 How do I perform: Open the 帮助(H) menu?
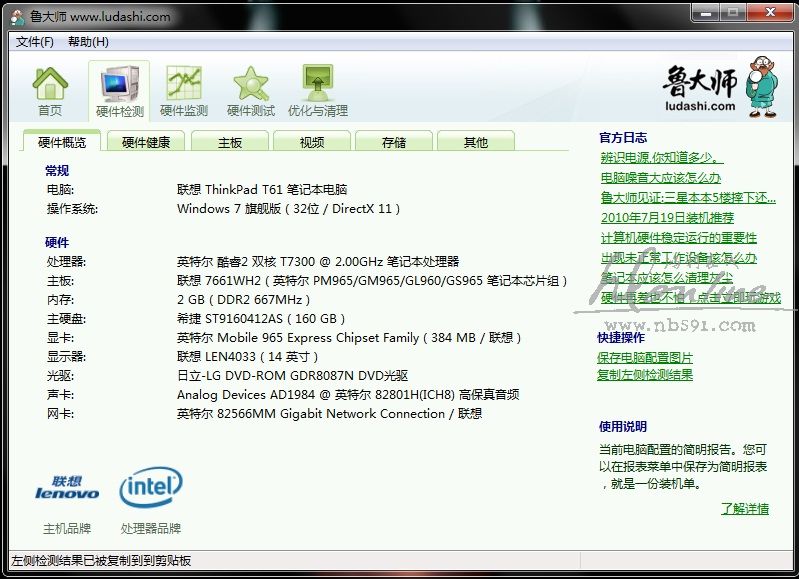point(88,42)
